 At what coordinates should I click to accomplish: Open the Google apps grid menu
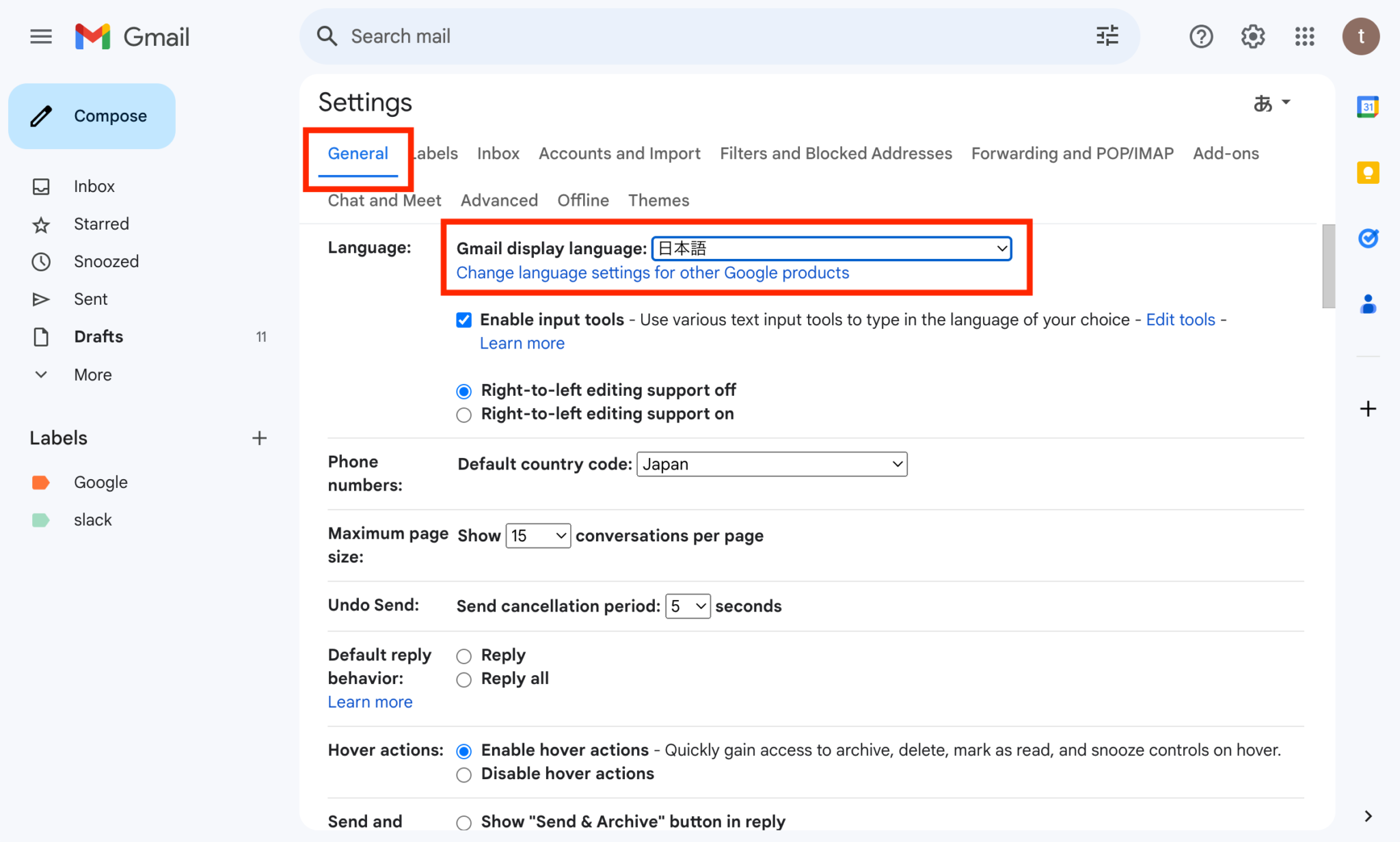pos(1304,36)
